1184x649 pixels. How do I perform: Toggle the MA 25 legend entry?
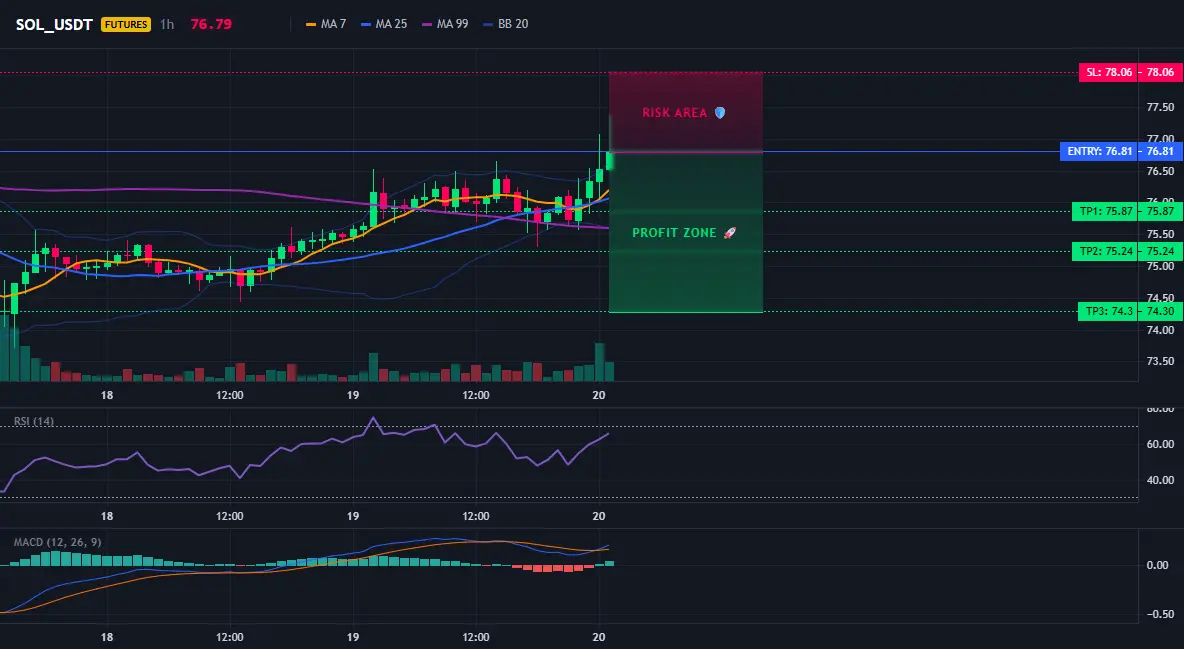384,24
